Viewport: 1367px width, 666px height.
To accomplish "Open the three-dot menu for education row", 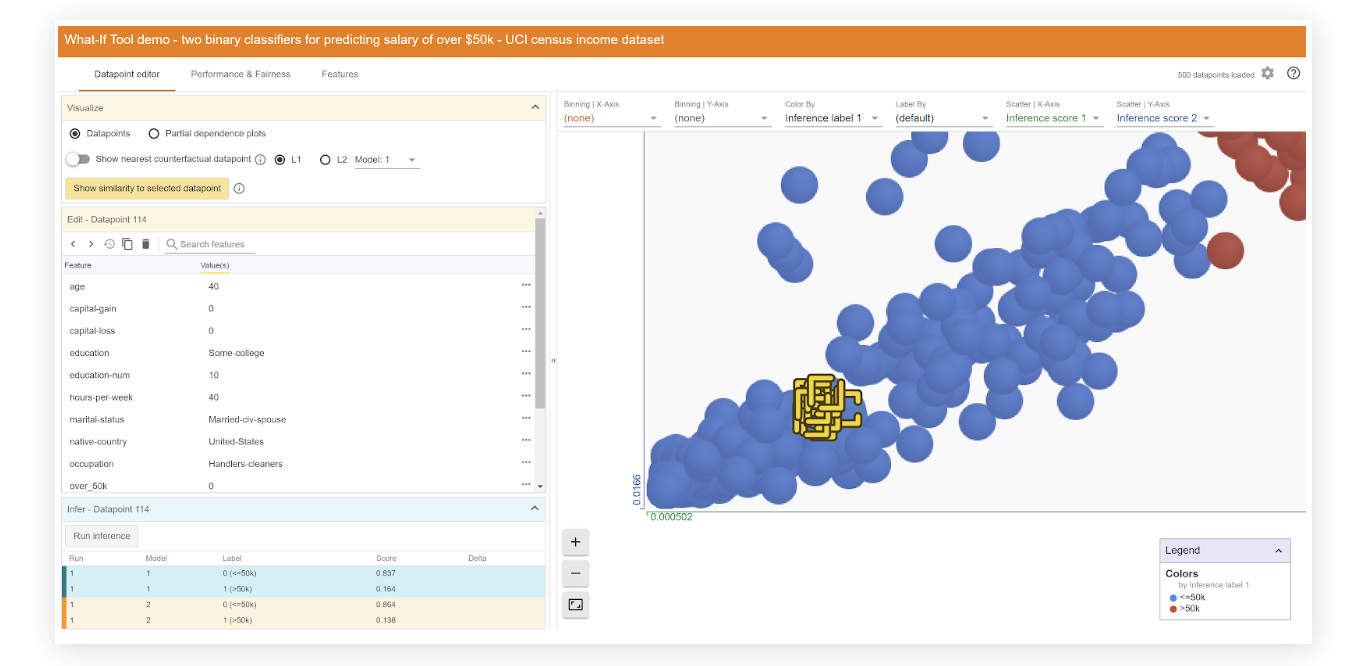I will click(x=526, y=351).
